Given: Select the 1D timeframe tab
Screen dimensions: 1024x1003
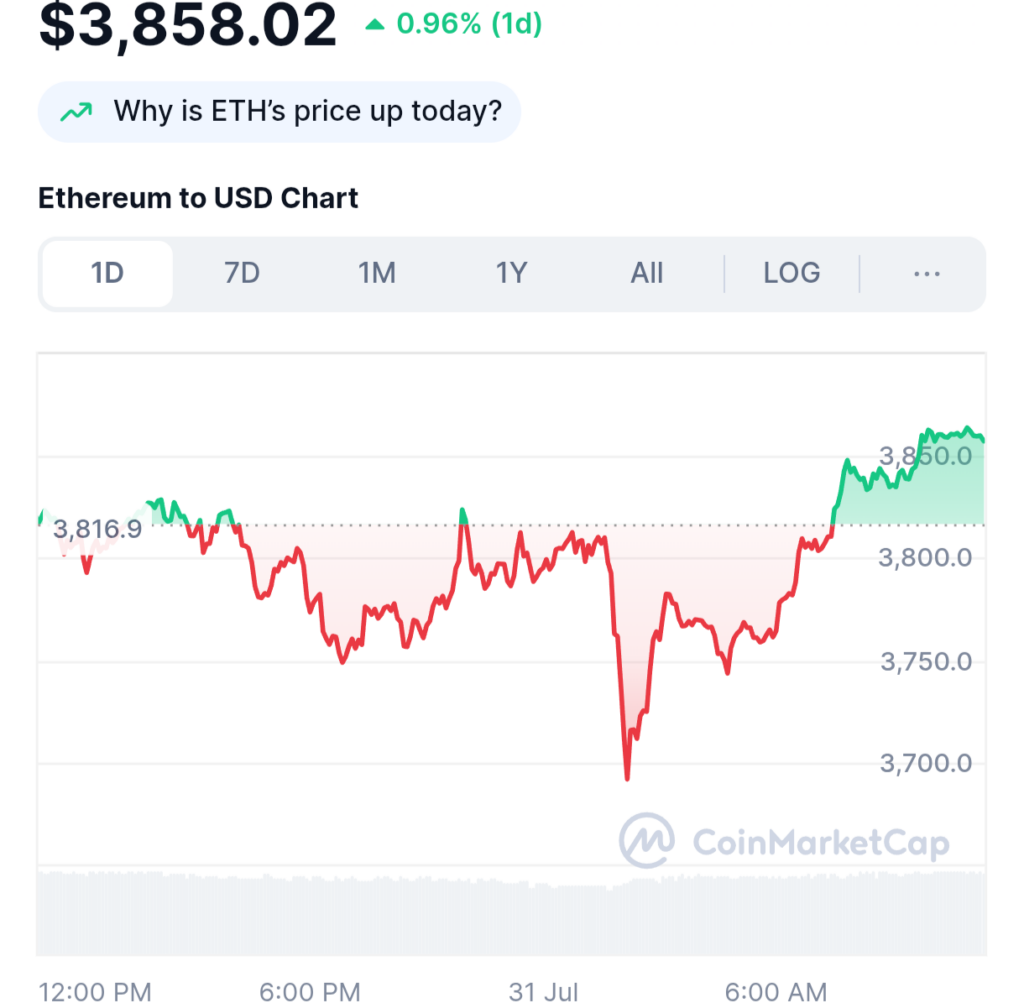Looking at the screenshot, I should tap(108, 273).
